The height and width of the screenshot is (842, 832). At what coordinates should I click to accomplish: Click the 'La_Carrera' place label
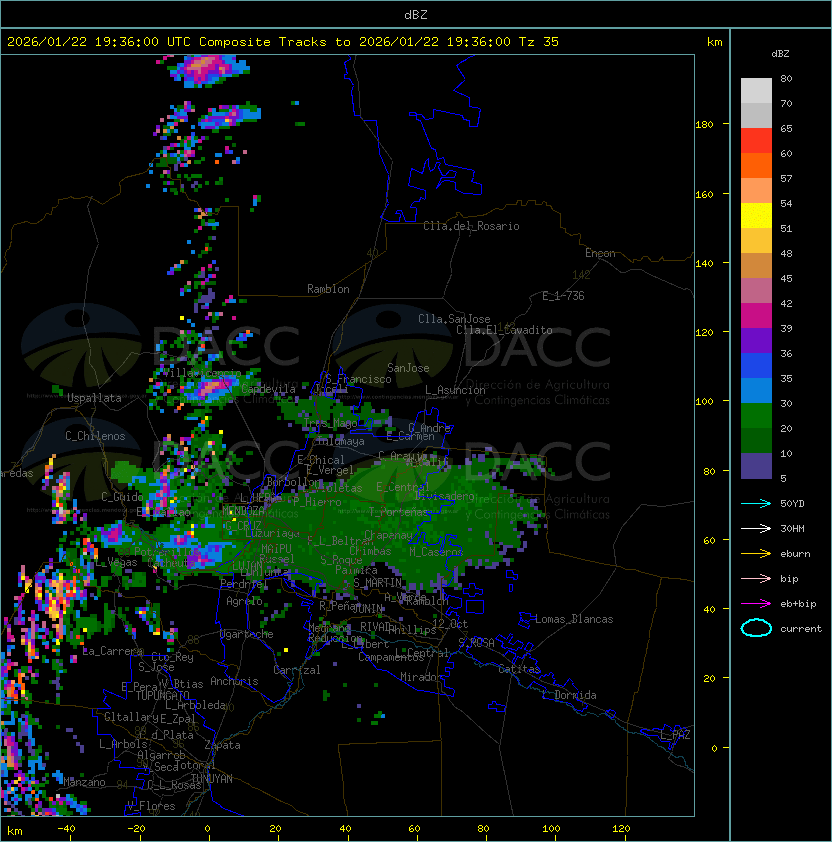coord(113,651)
